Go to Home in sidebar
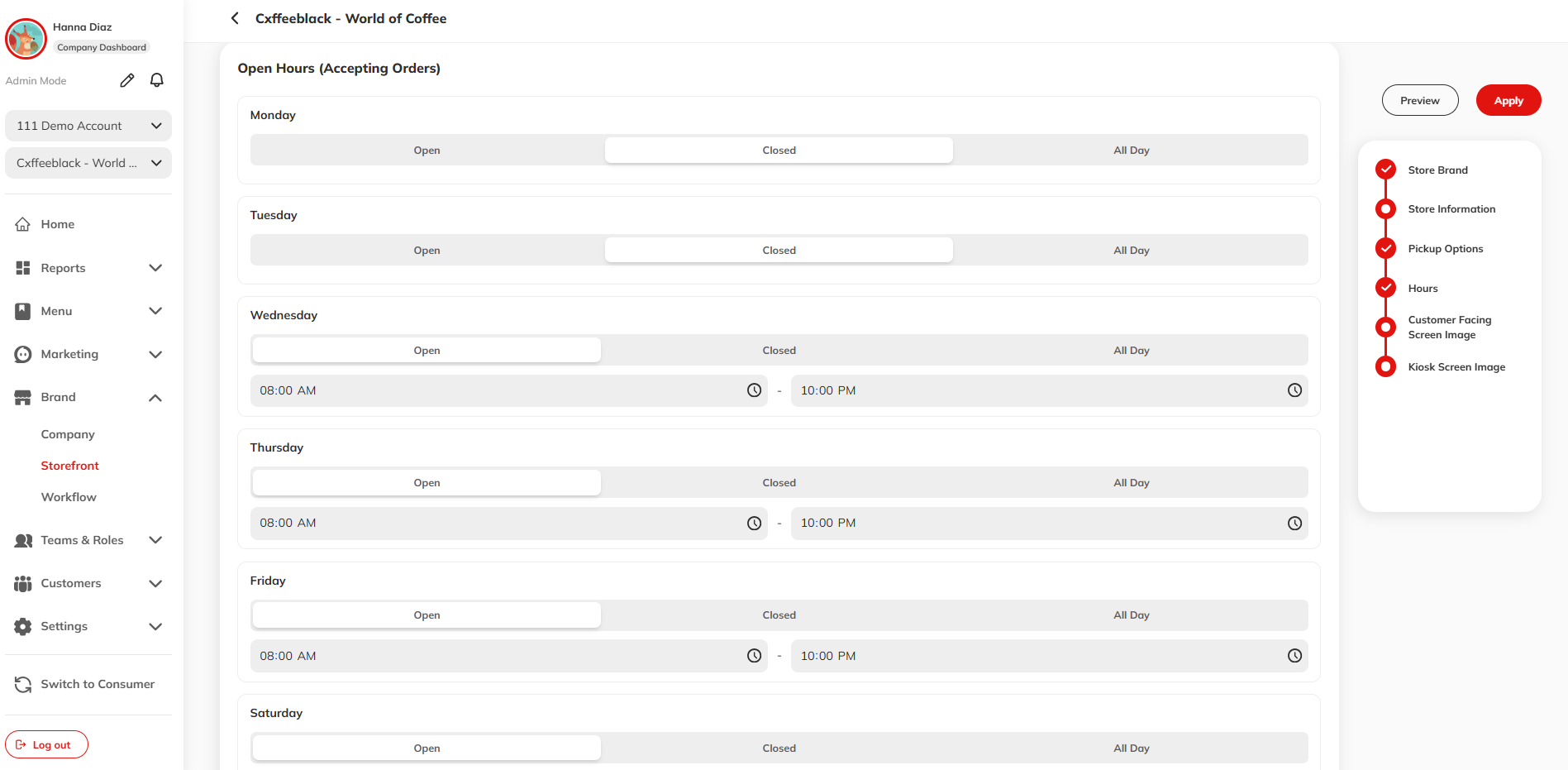 coord(58,224)
